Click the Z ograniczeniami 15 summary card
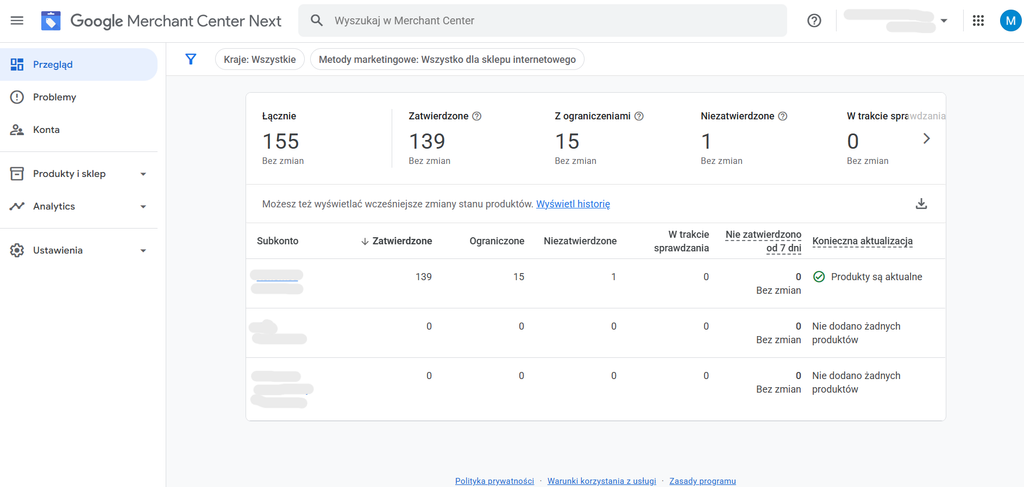 point(611,138)
